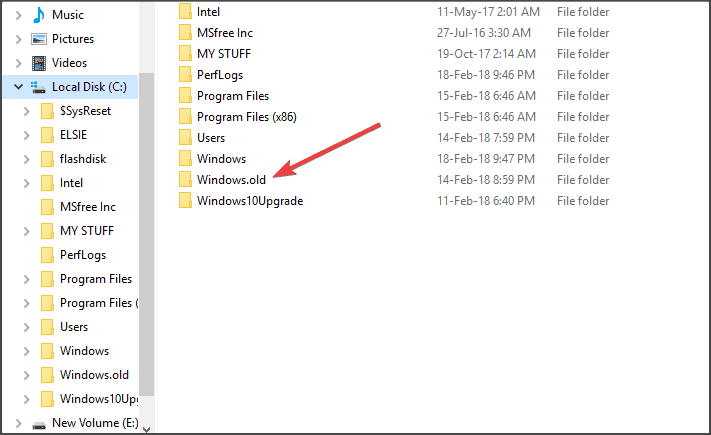Click the Windows.old folder icon in sidebar tree
This screenshot has height=435, width=711.
[x=47, y=375]
